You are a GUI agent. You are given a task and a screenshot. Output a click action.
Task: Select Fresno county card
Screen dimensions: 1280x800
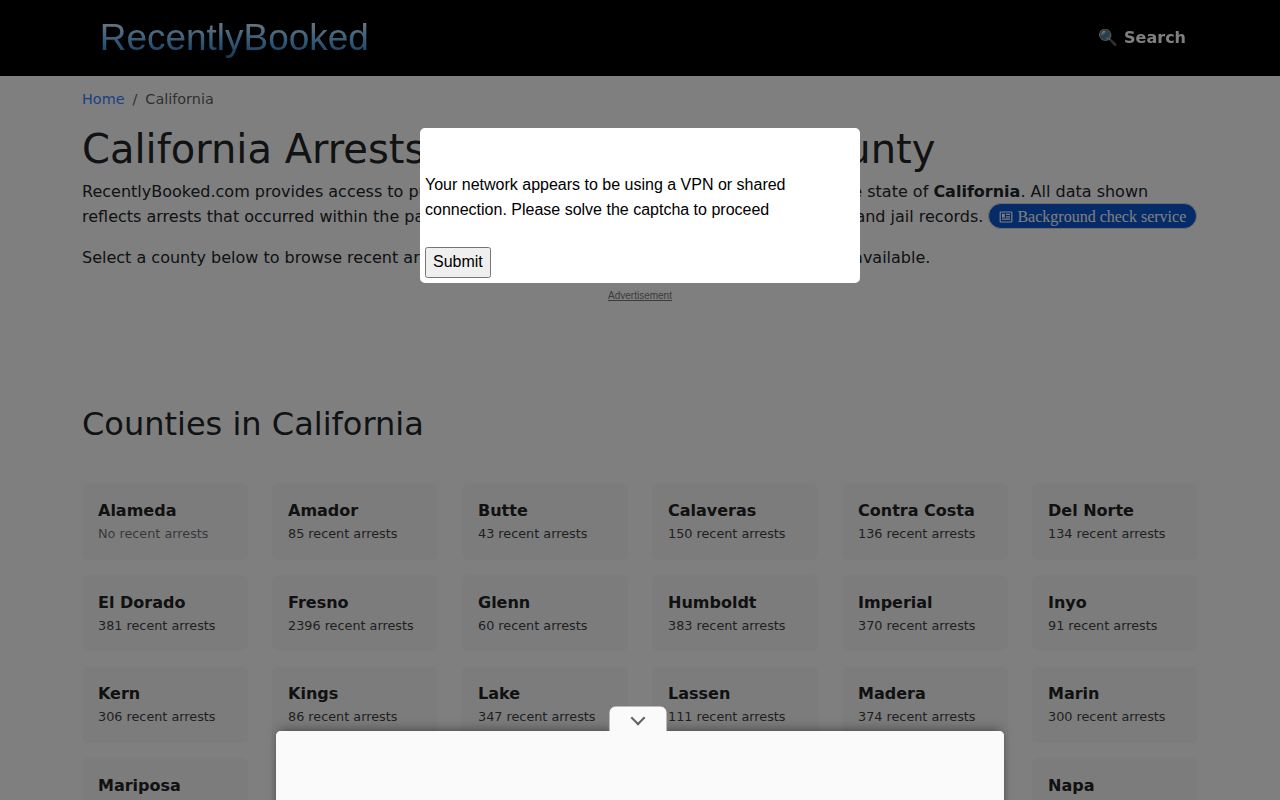(355, 613)
